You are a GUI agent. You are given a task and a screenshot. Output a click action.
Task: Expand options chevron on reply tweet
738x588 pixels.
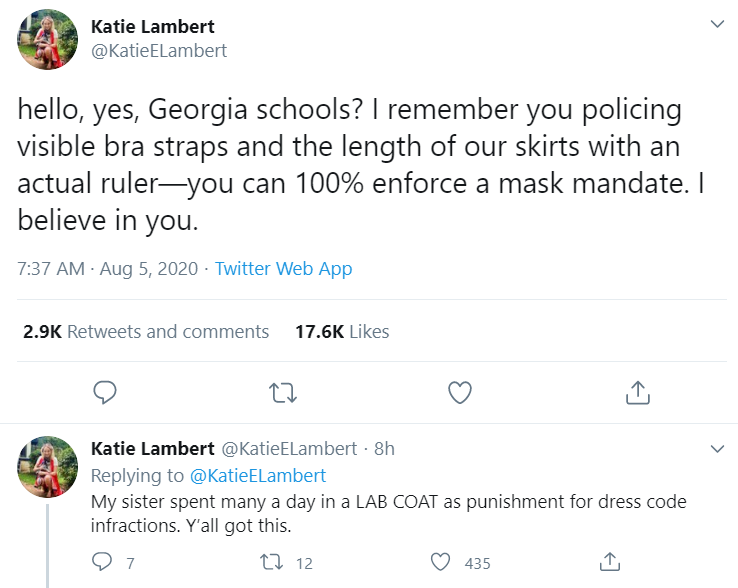click(716, 447)
